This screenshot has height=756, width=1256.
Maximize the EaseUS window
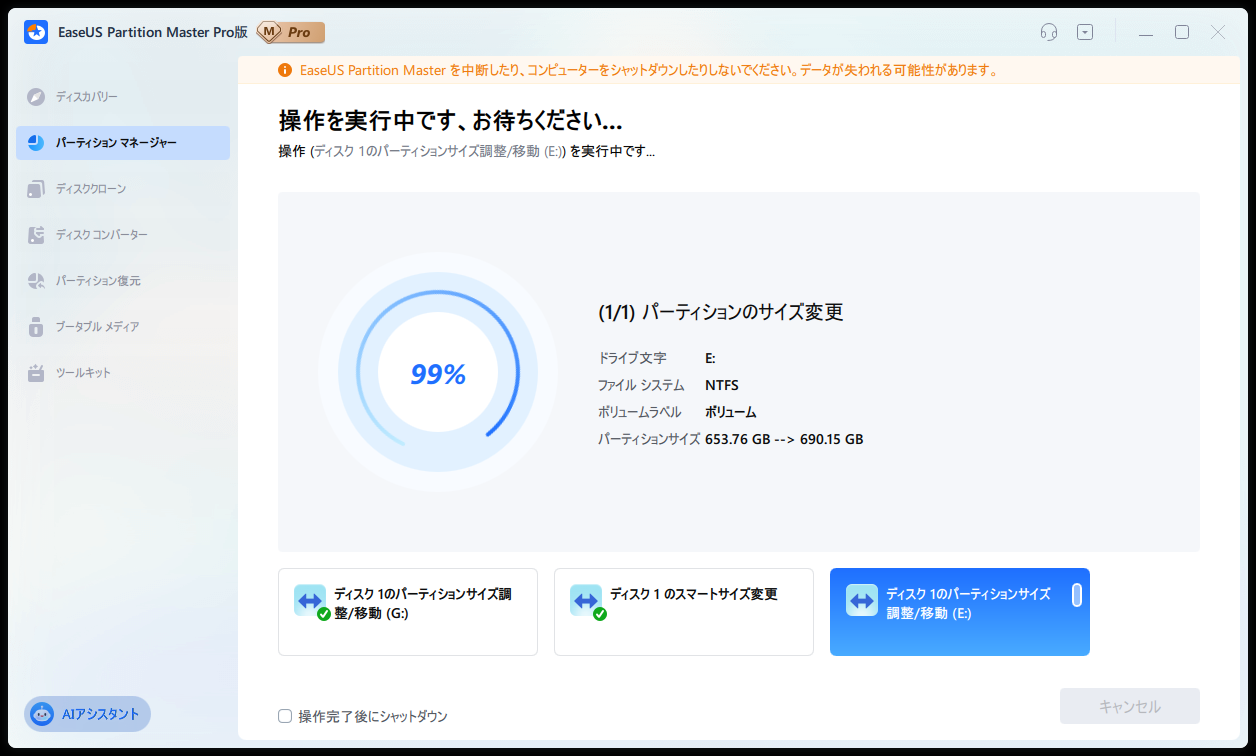click(x=1182, y=32)
